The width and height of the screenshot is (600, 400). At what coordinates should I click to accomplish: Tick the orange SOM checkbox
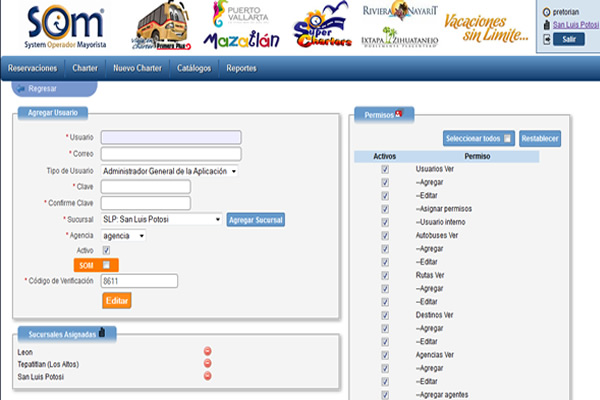(107, 265)
